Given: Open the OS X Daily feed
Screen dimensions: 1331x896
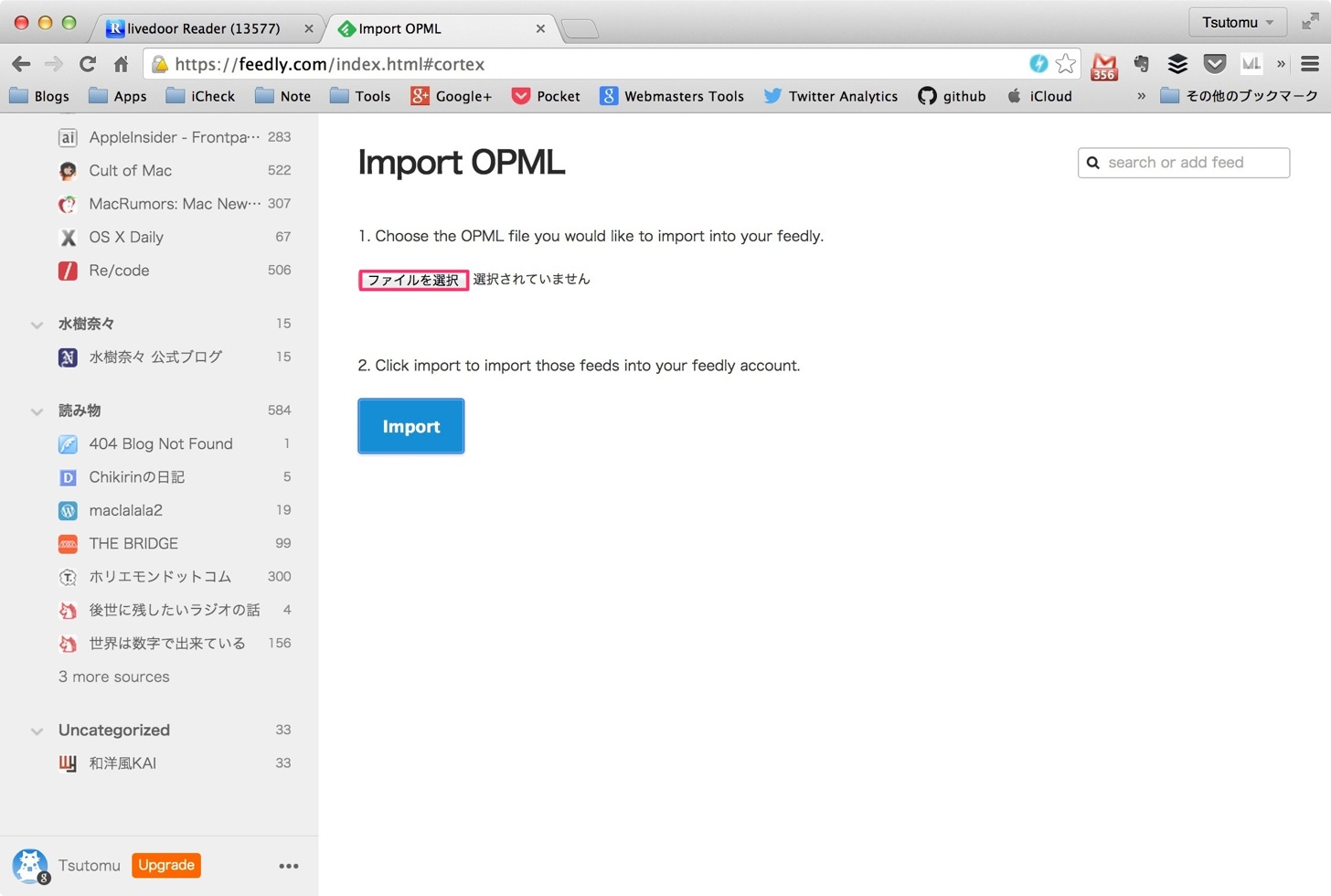Looking at the screenshot, I should click(175, 237).
